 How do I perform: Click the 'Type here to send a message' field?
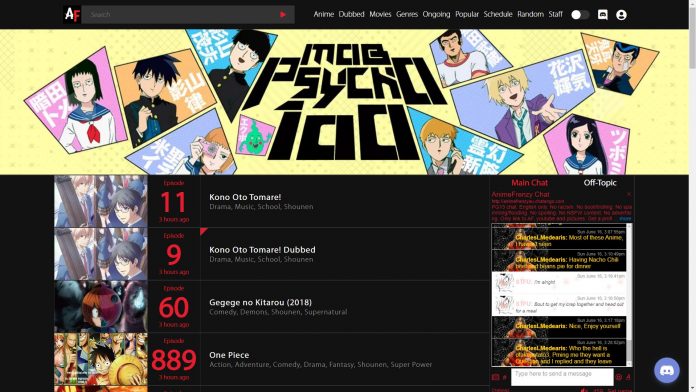pos(562,377)
